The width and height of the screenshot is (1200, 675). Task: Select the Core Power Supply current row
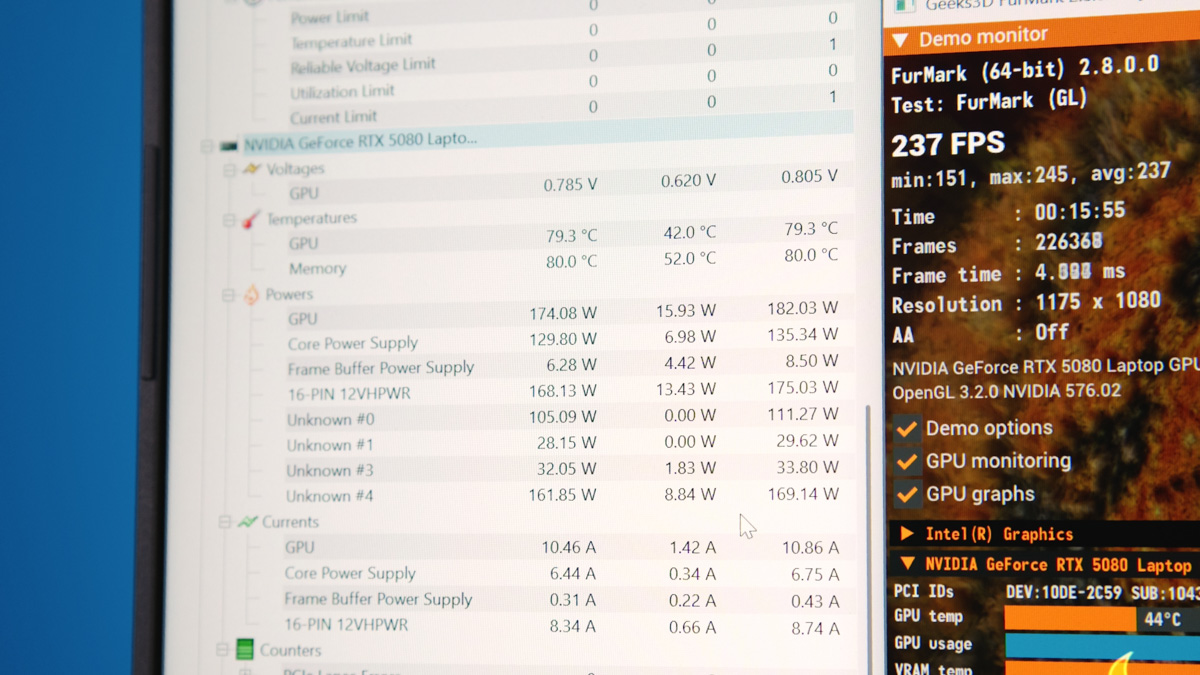(560, 574)
